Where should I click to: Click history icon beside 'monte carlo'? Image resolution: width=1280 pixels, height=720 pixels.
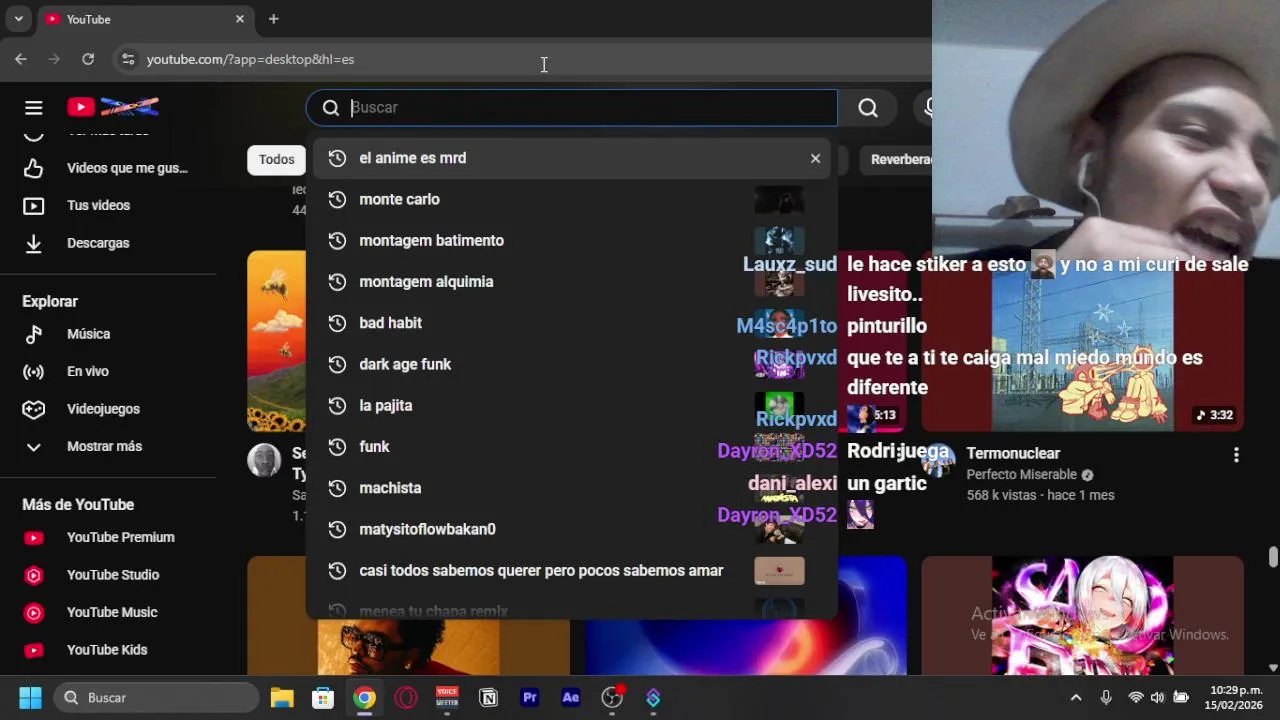(x=337, y=199)
